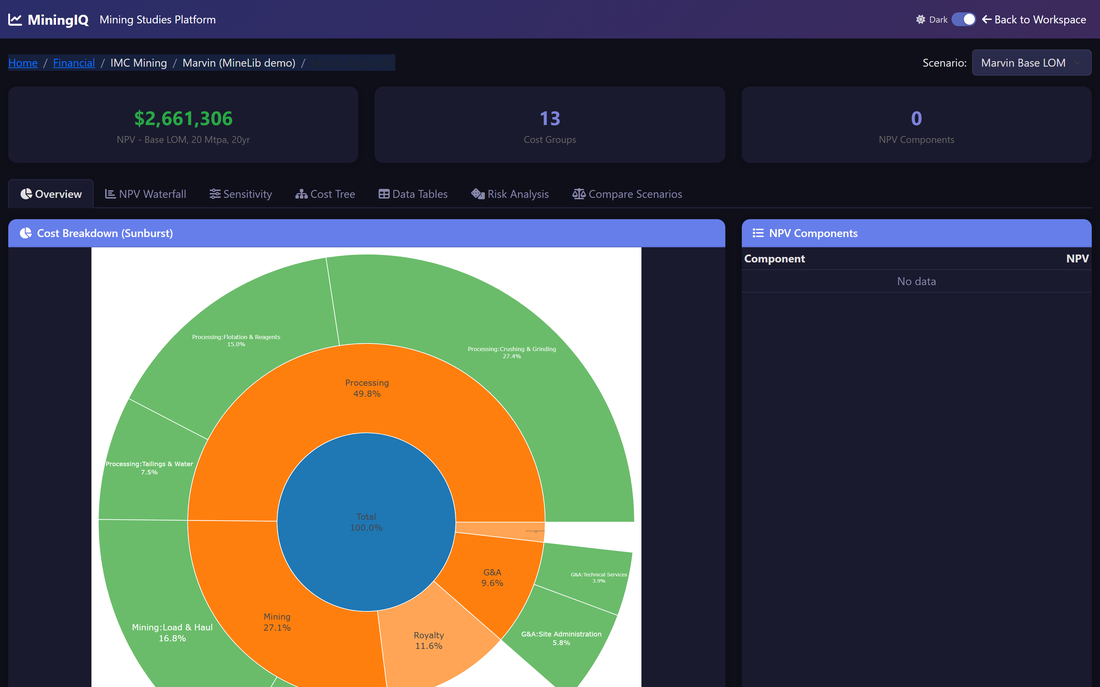The width and height of the screenshot is (1100, 687).
Task: Click the 0 NPV Components card
Action: click(x=916, y=125)
